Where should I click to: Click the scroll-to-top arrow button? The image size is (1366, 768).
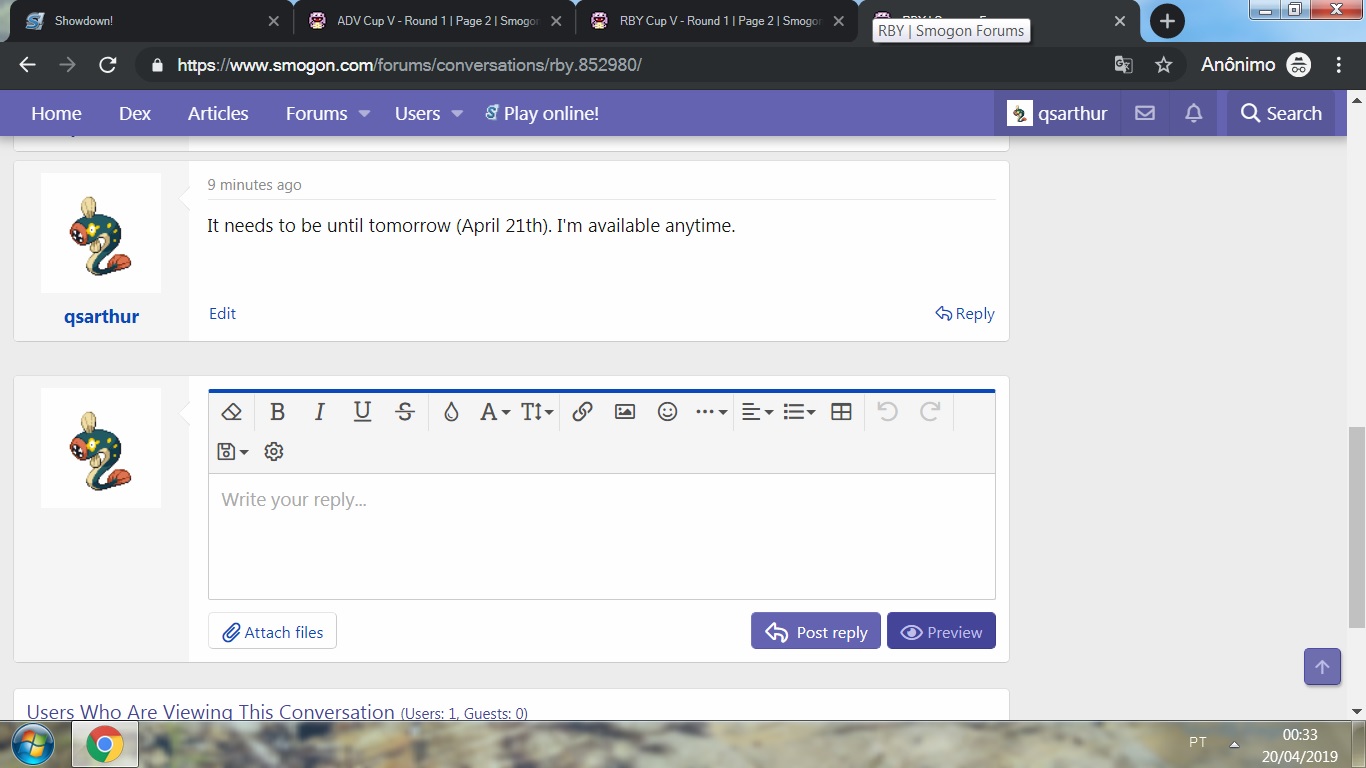(1322, 667)
